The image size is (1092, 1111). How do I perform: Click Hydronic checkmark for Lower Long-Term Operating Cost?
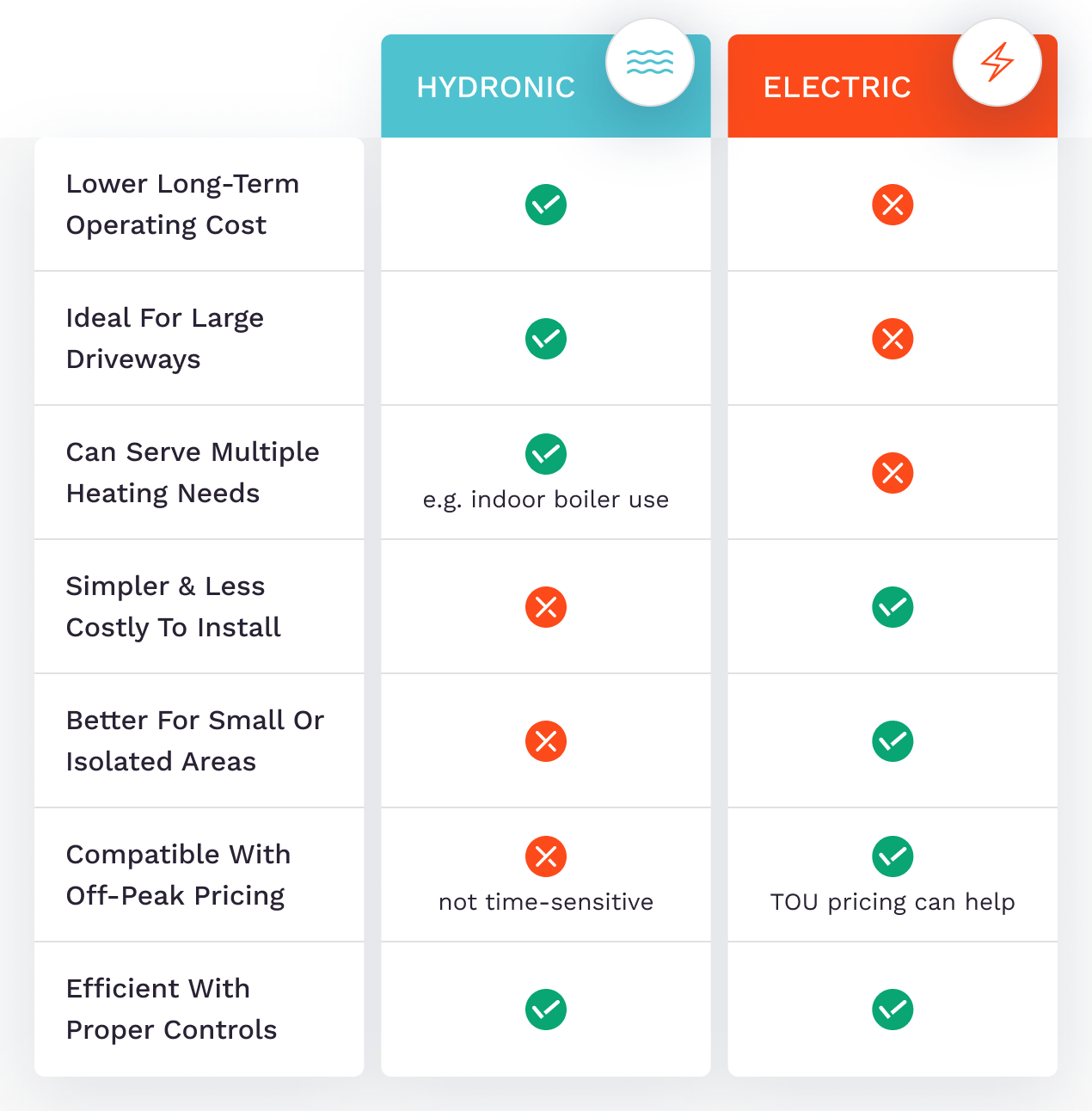(546, 205)
